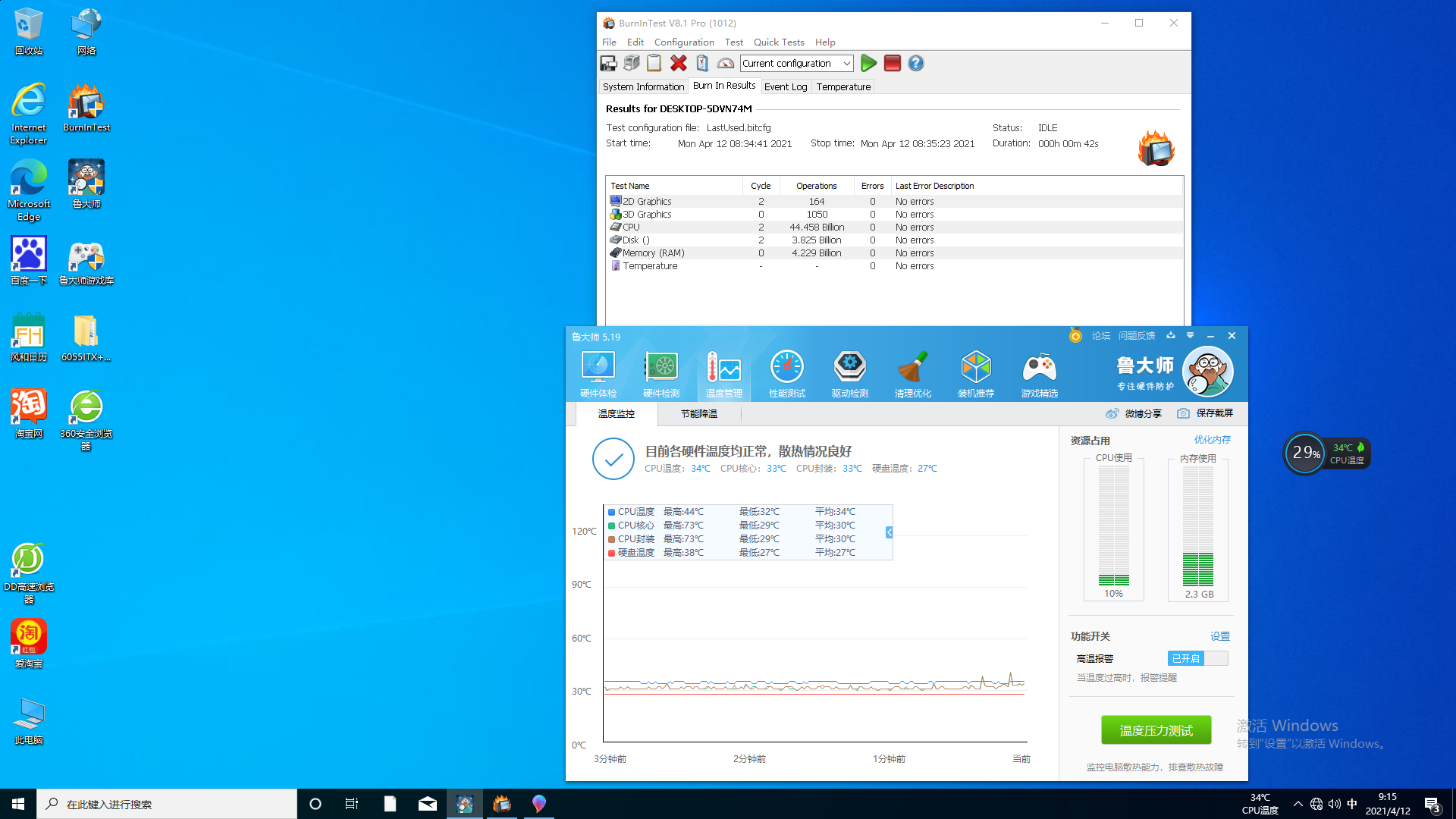
Task: Open test preferences checklist icon in BurnInTest
Action: pyautogui.click(x=702, y=64)
